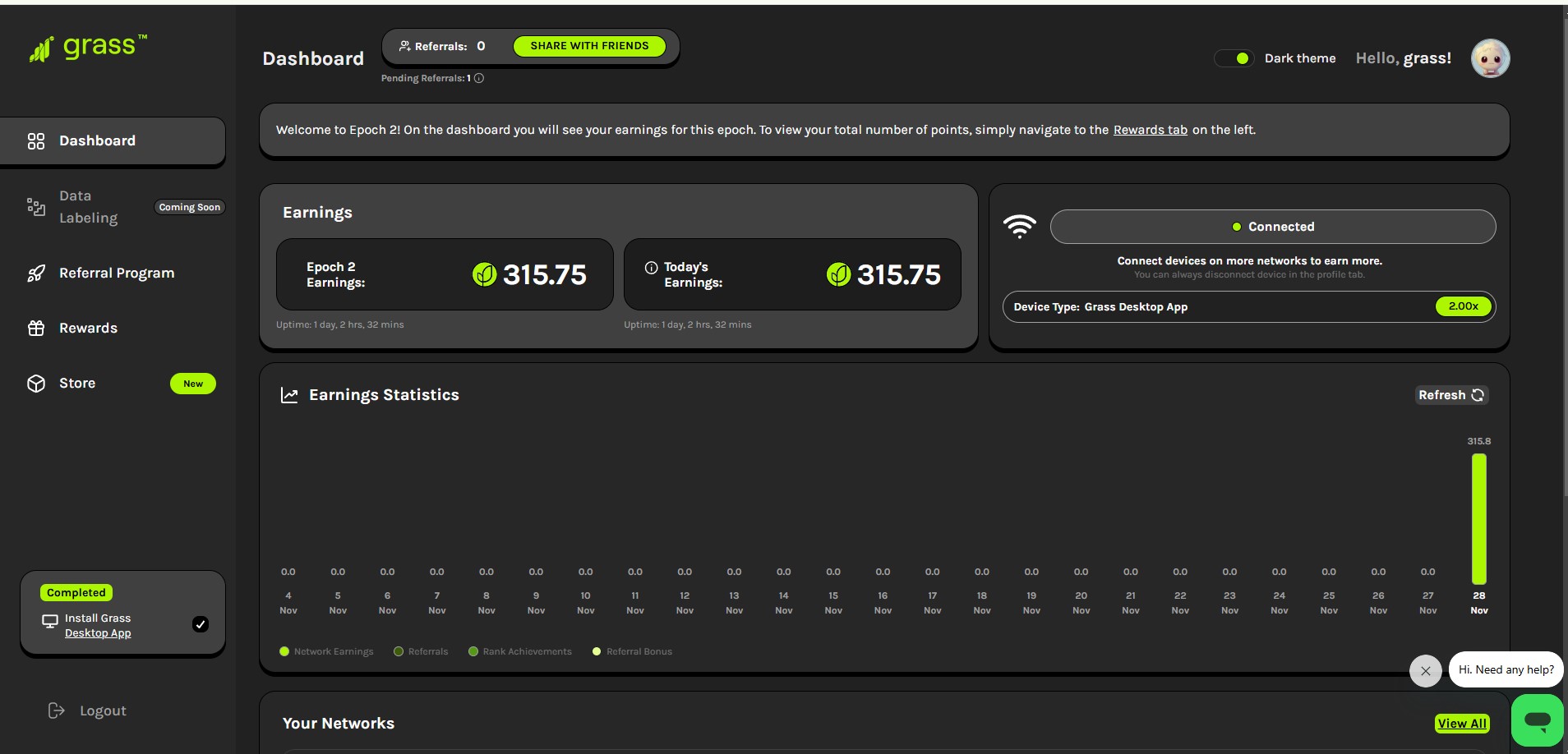Toggle Referrals legend item
The height and width of the screenshot is (754, 1568).
(421, 651)
